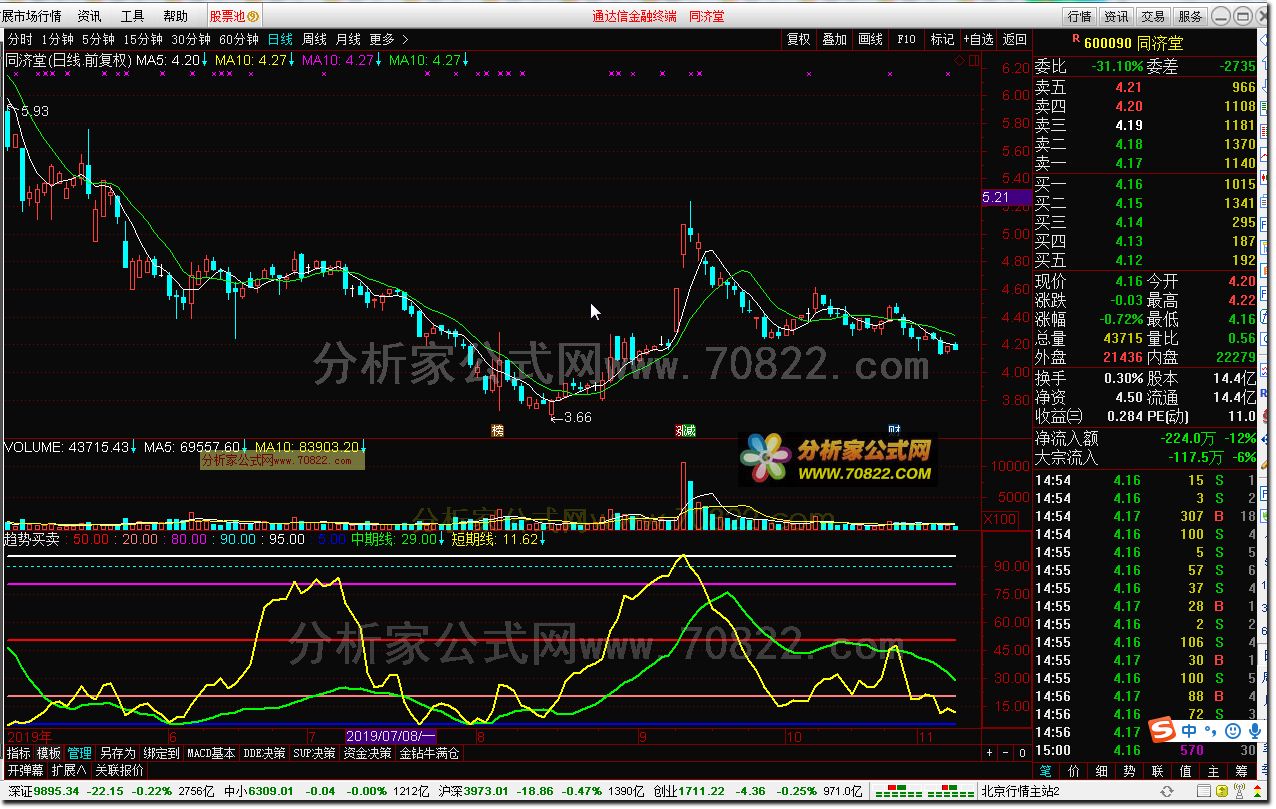Click the 另存为 save-as button

click(x=118, y=753)
